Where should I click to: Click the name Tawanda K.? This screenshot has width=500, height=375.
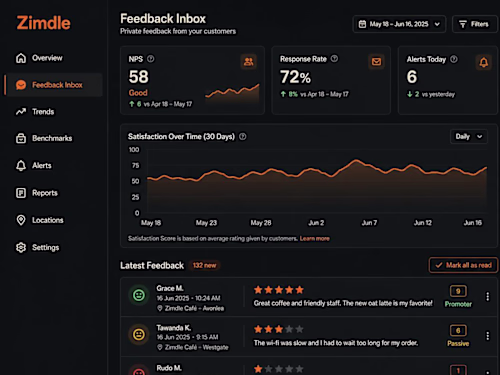click(174, 328)
